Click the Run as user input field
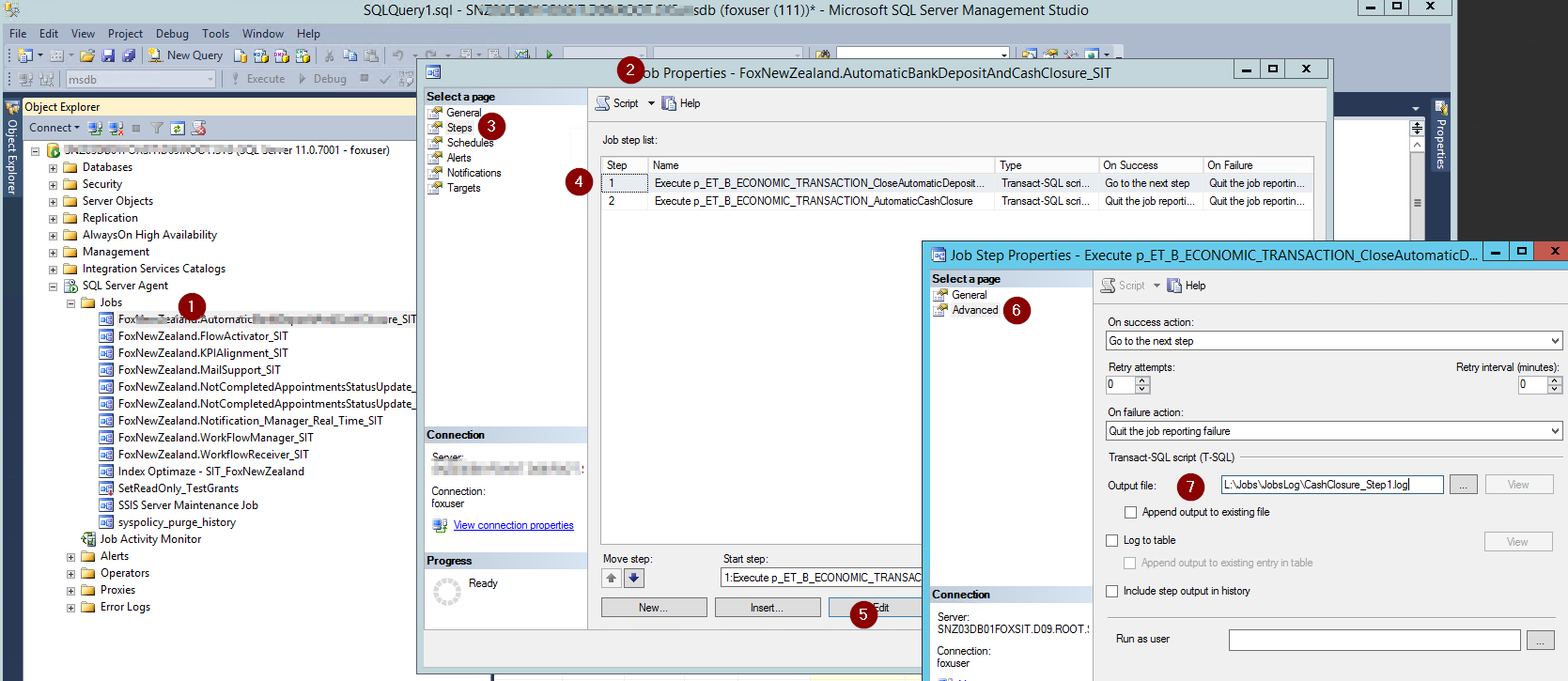Image resolution: width=1568 pixels, height=681 pixels. (1374, 641)
